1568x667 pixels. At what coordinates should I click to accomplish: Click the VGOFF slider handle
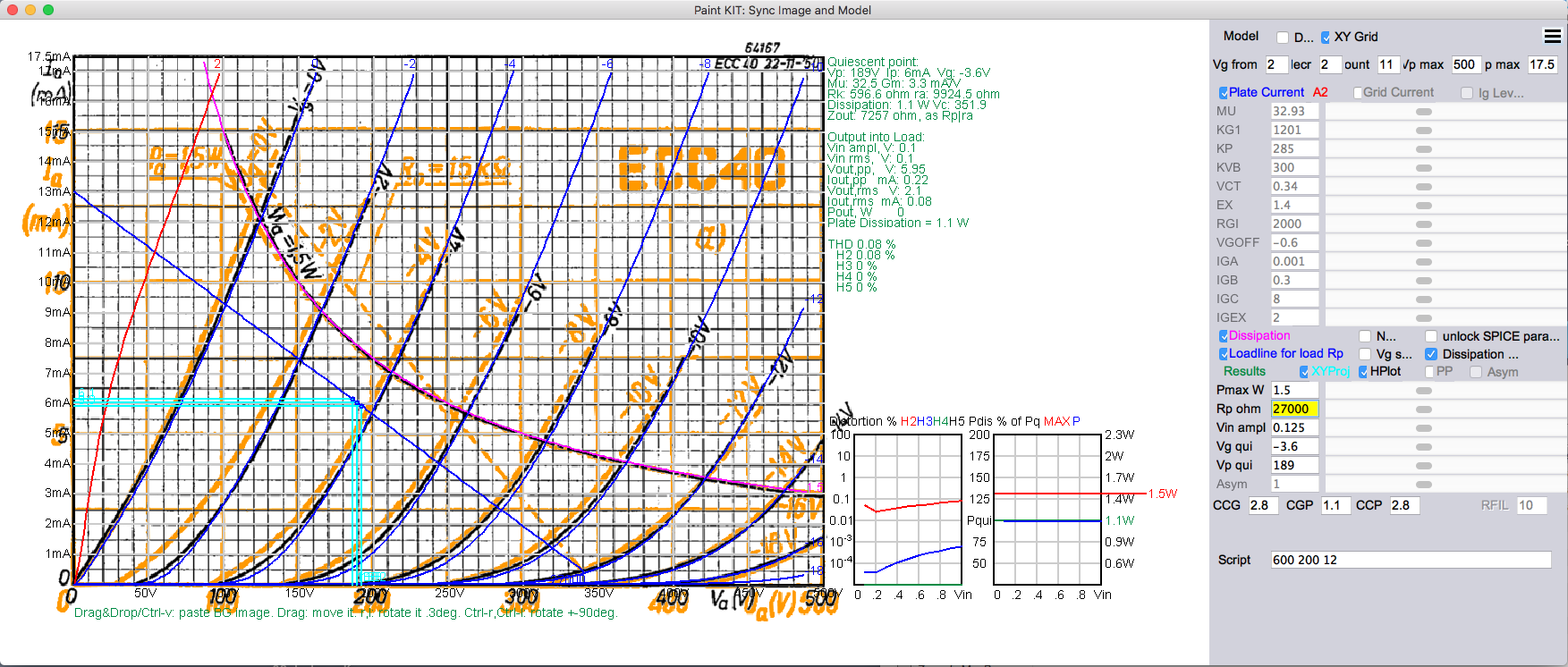(1424, 243)
